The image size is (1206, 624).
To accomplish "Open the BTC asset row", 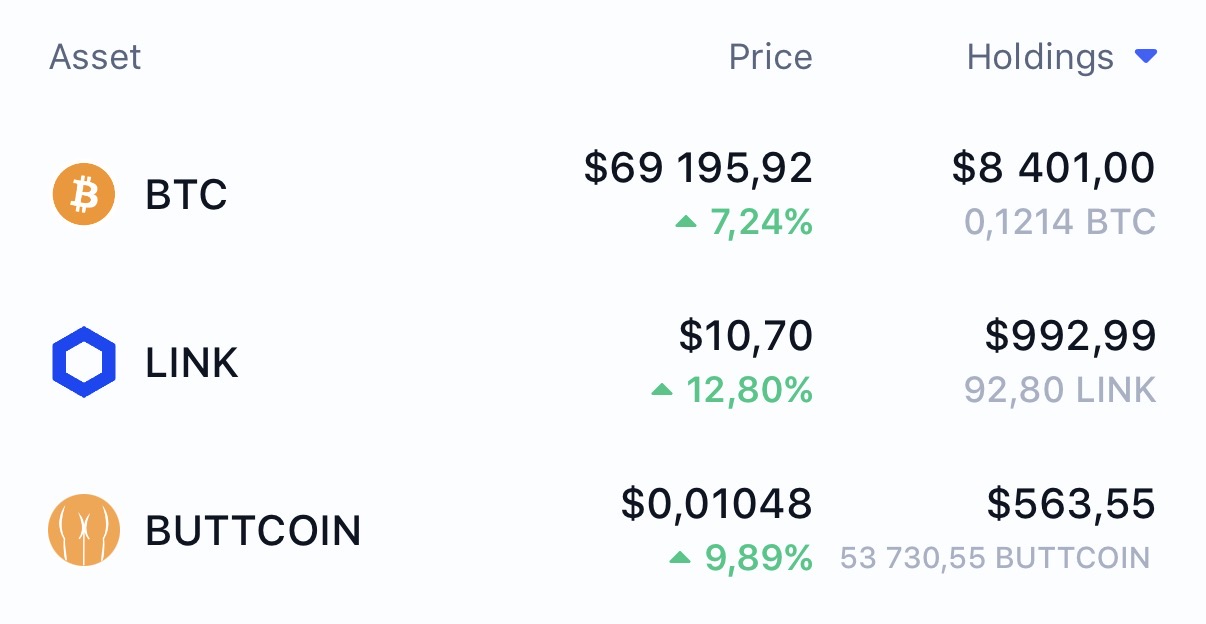I will pyautogui.click(x=603, y=194).
